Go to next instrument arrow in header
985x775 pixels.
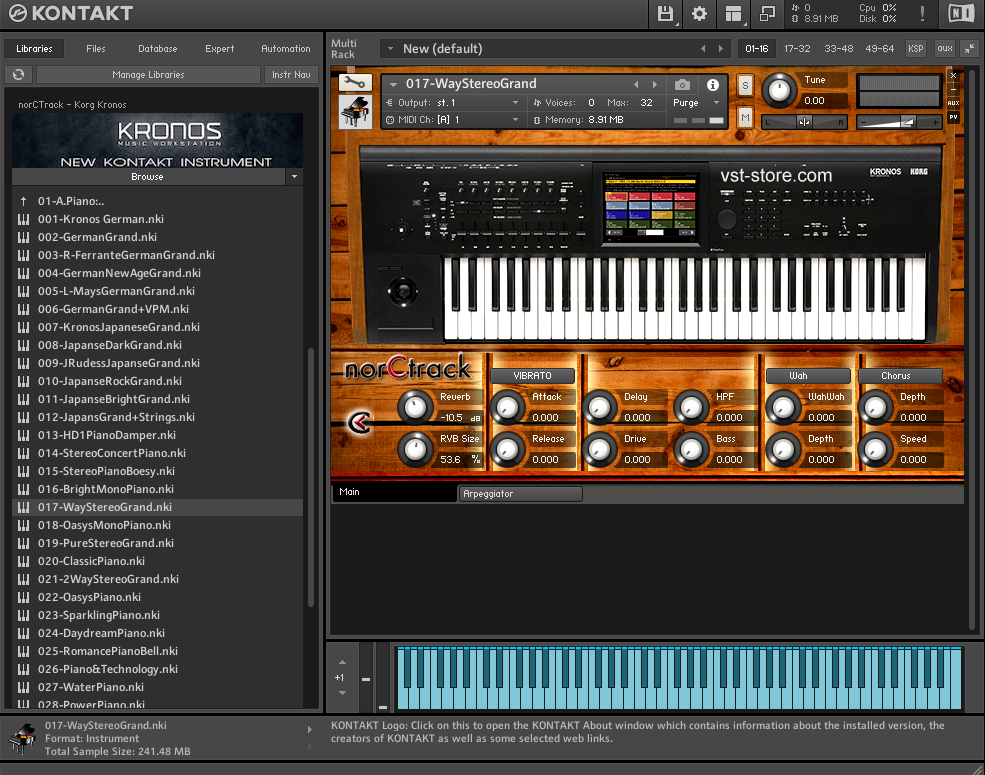655,84
